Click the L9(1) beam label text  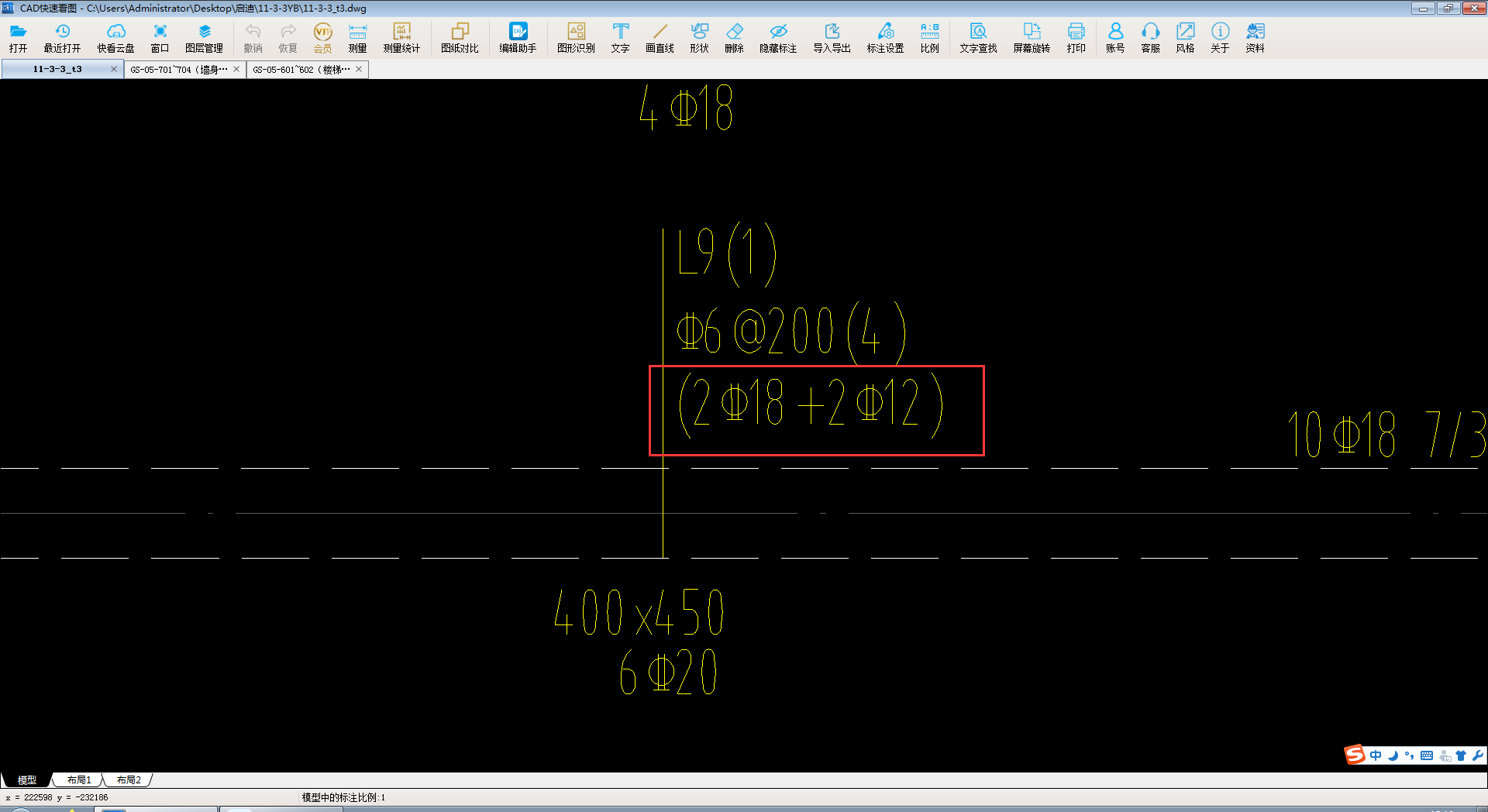pyautogui.click(x=727, y=253)
